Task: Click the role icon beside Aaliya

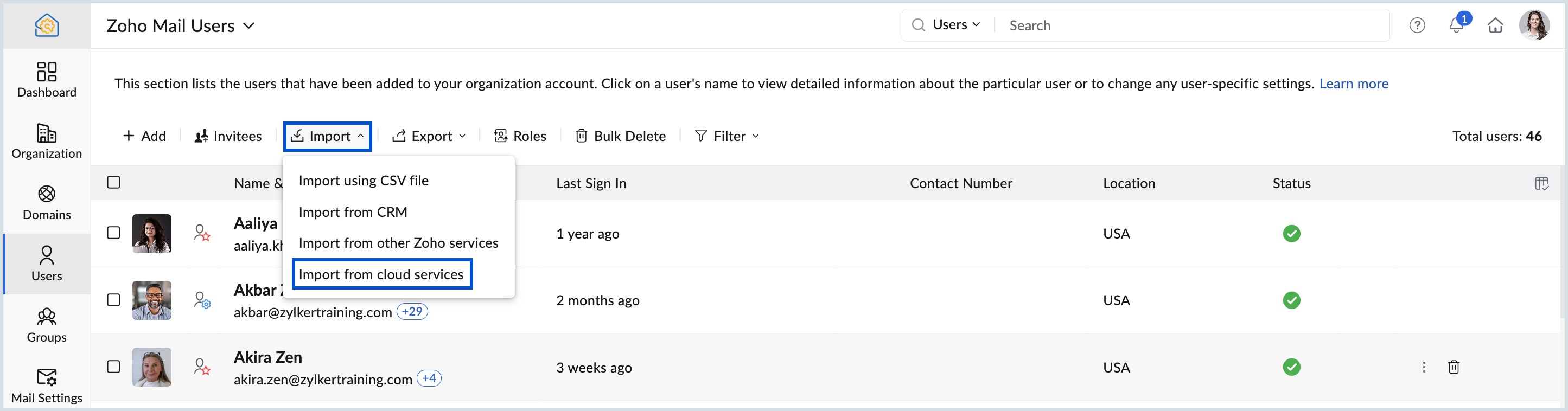Action: (x=202, y=233)
